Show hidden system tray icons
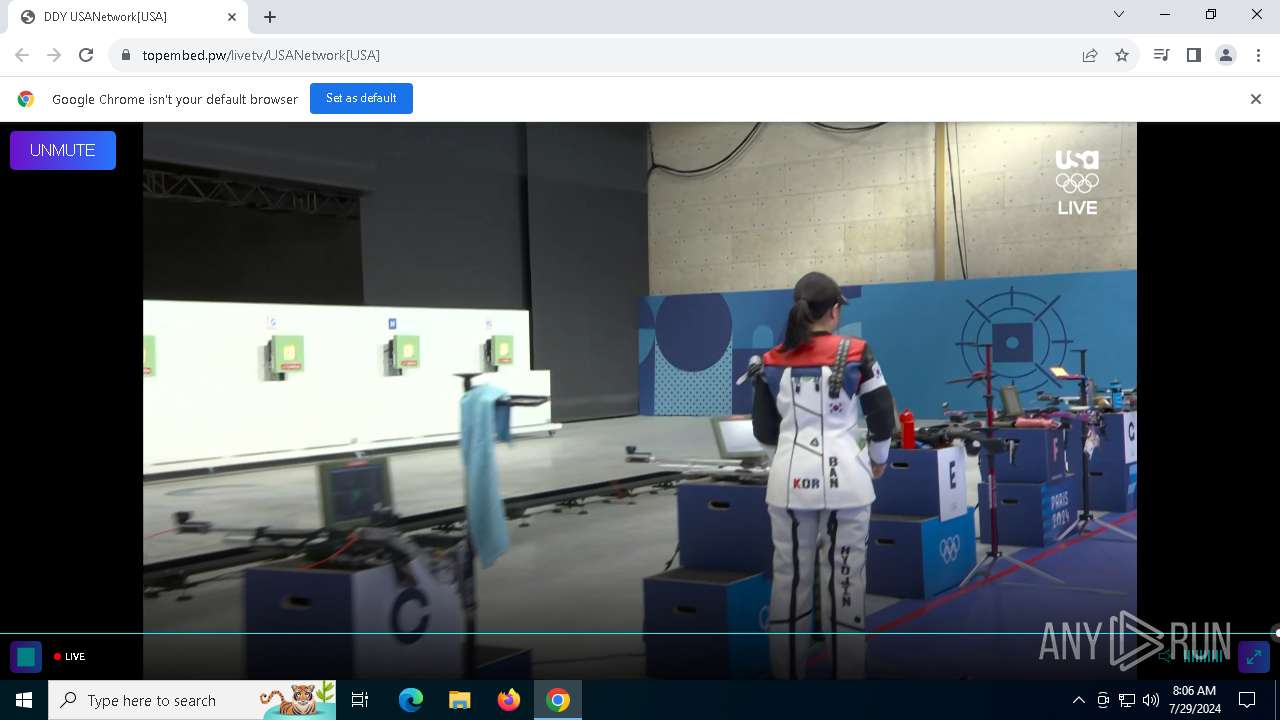 [1078, 700]
